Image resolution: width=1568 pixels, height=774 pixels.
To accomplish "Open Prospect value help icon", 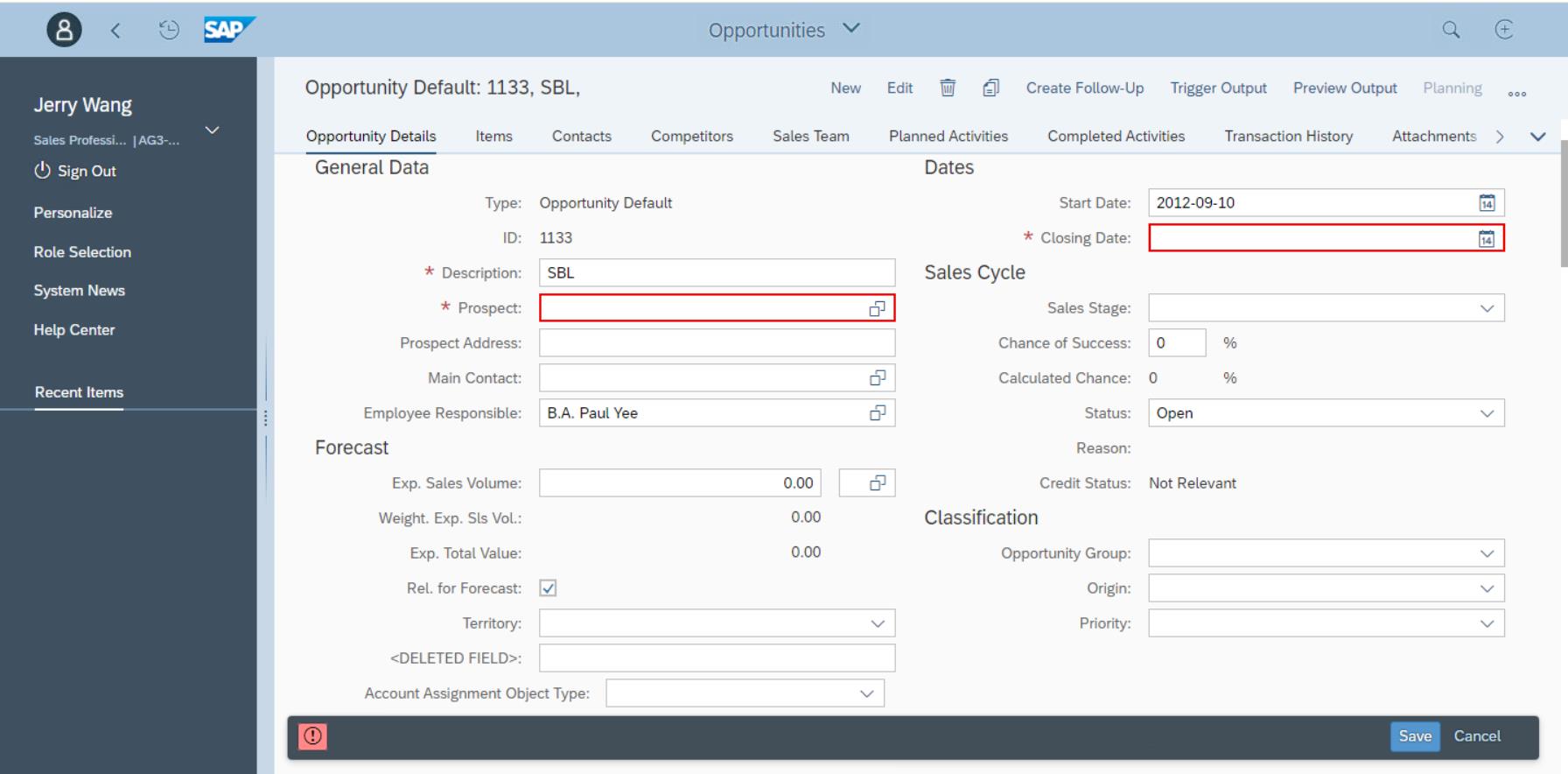I will click(877, 308).
